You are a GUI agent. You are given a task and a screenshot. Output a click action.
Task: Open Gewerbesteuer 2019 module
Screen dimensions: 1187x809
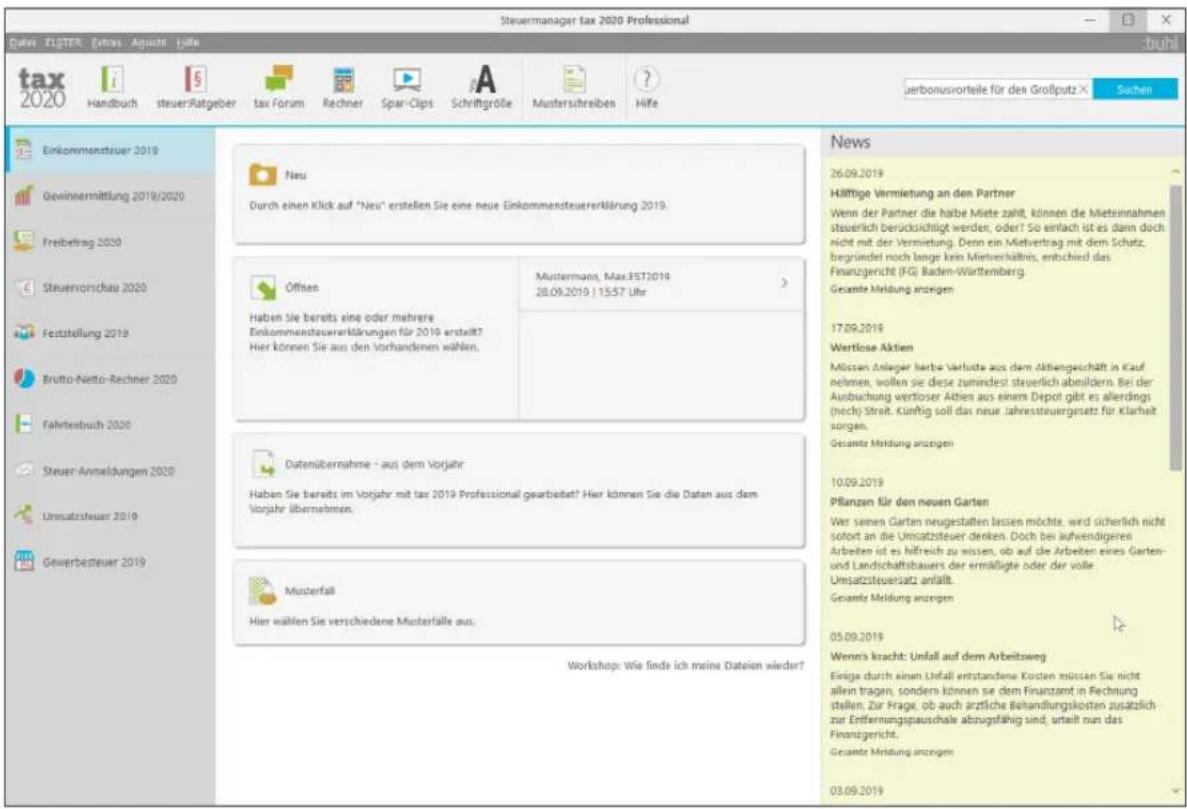coord(111,562)
